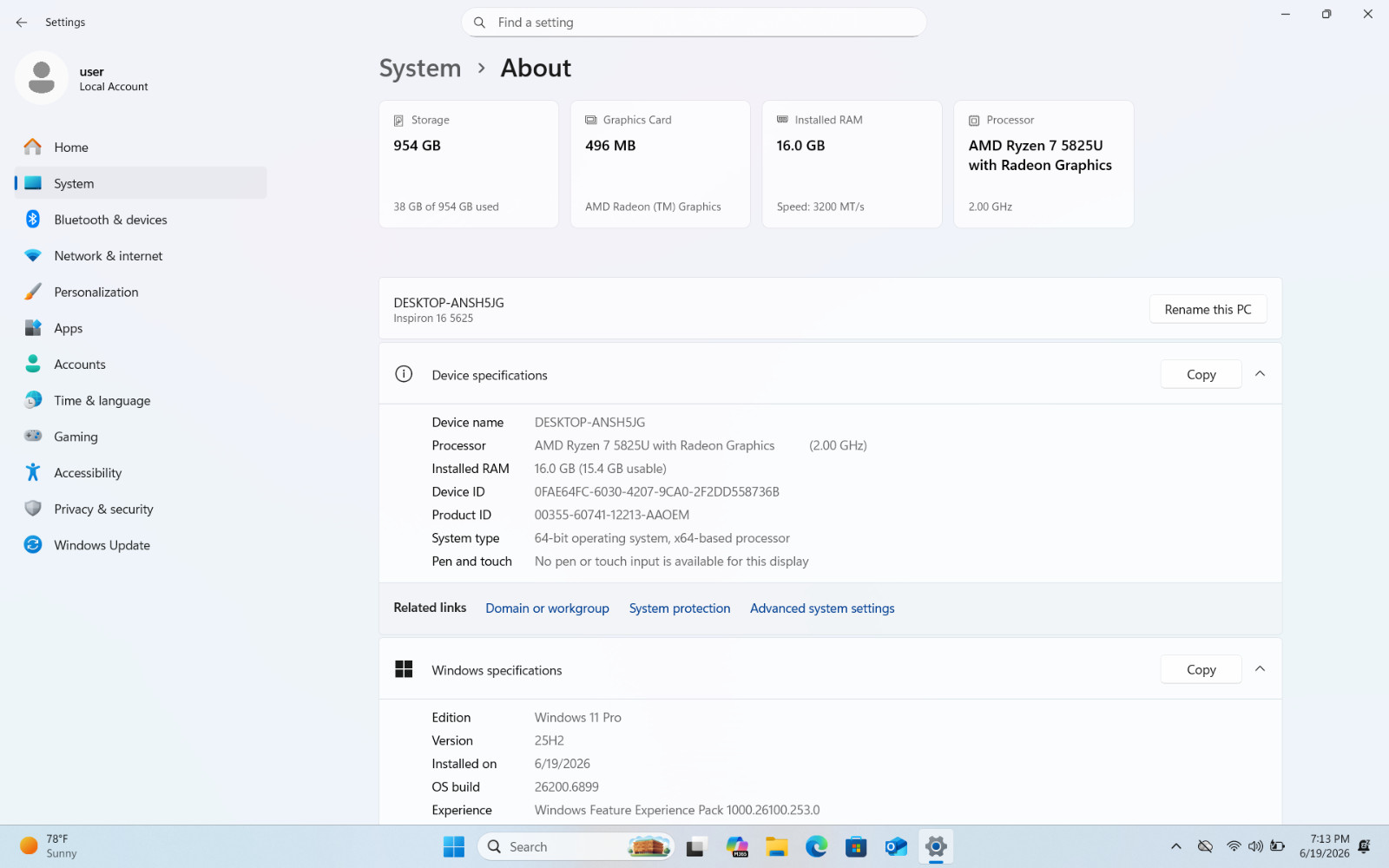Click the Device specifications info icon

(x=404, y=374)
